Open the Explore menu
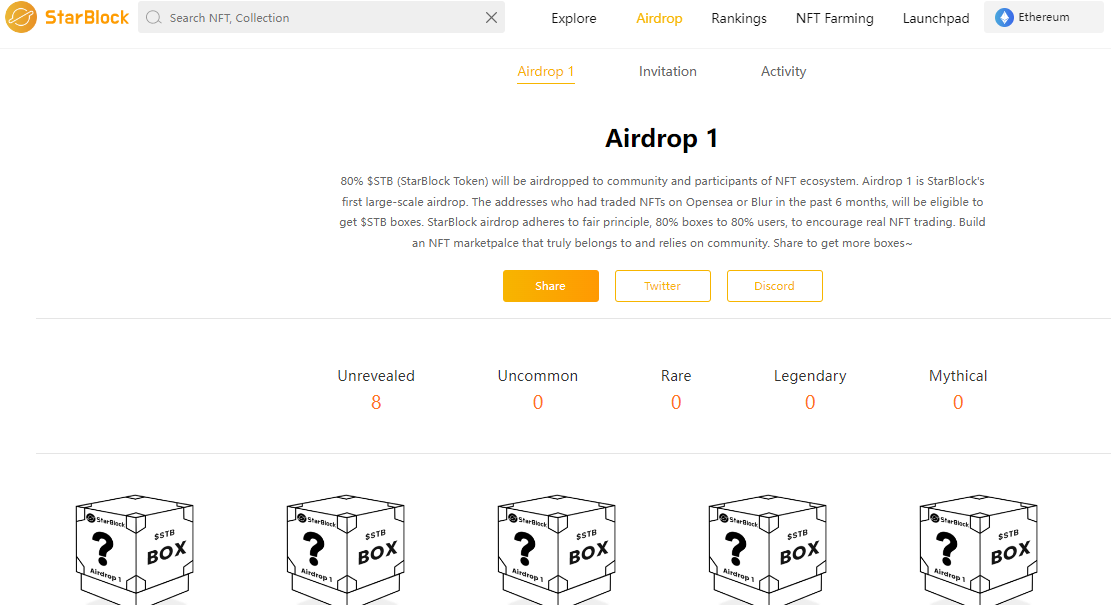The width and height of the screenshot is (1111, 605). [x=573, y=18]
